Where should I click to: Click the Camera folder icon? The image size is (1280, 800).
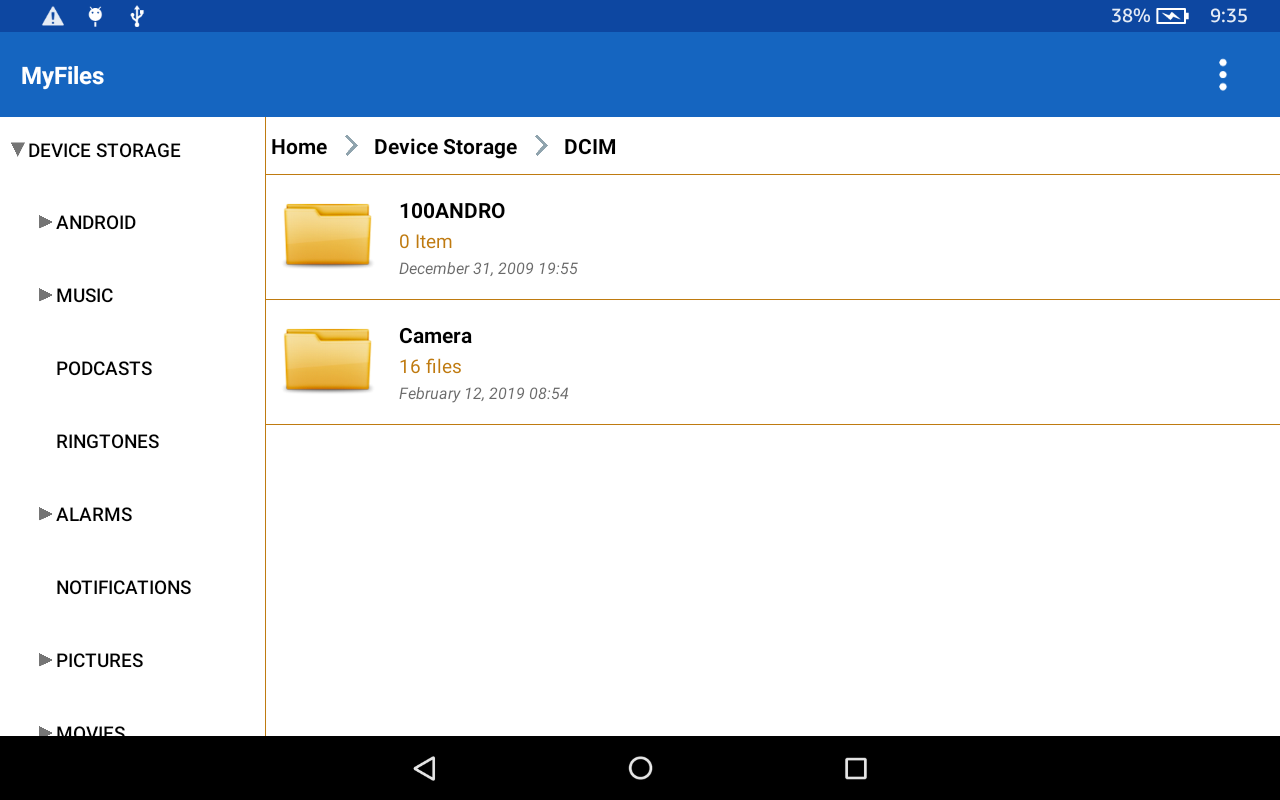click(x=327, y=359)
